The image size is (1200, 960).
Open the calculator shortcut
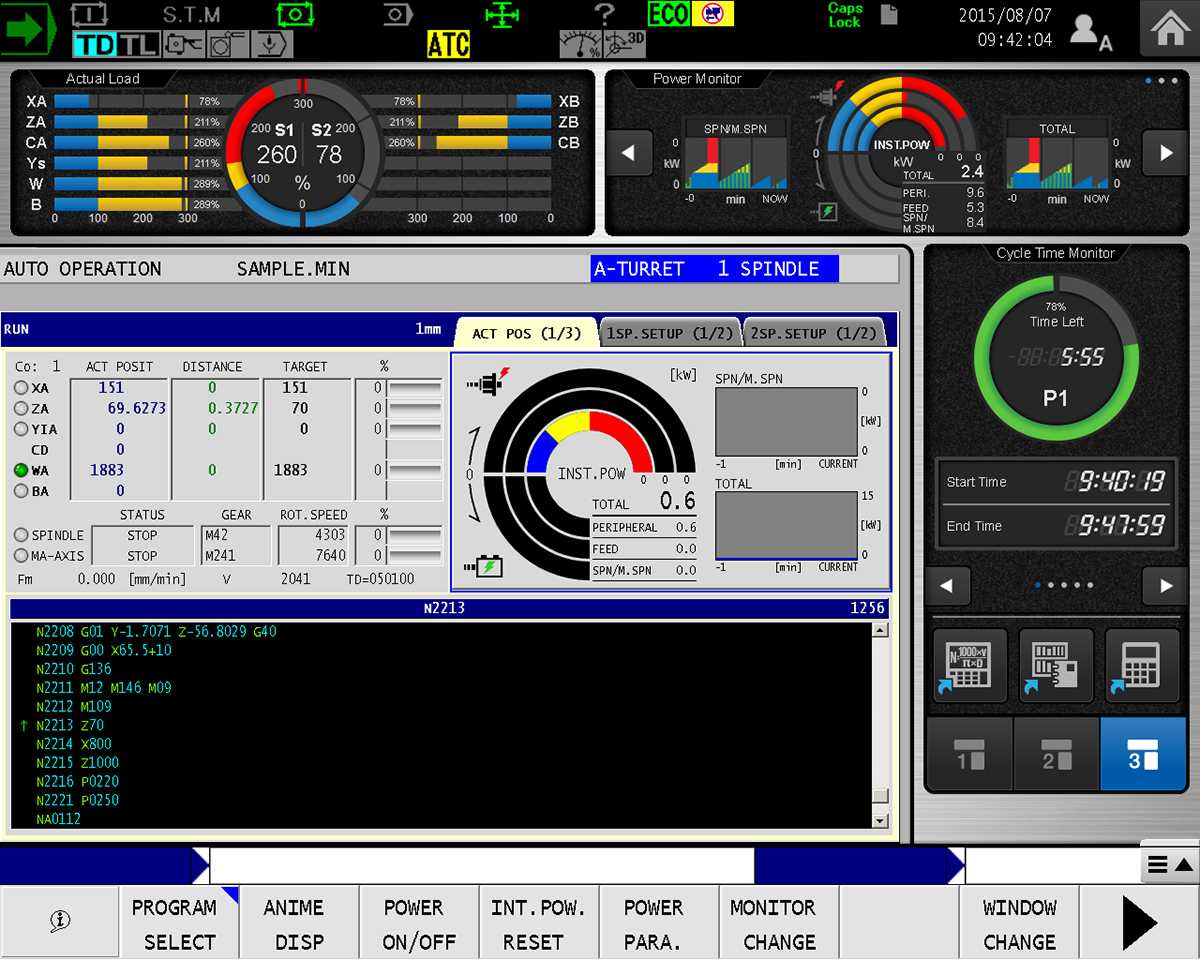1141,665
